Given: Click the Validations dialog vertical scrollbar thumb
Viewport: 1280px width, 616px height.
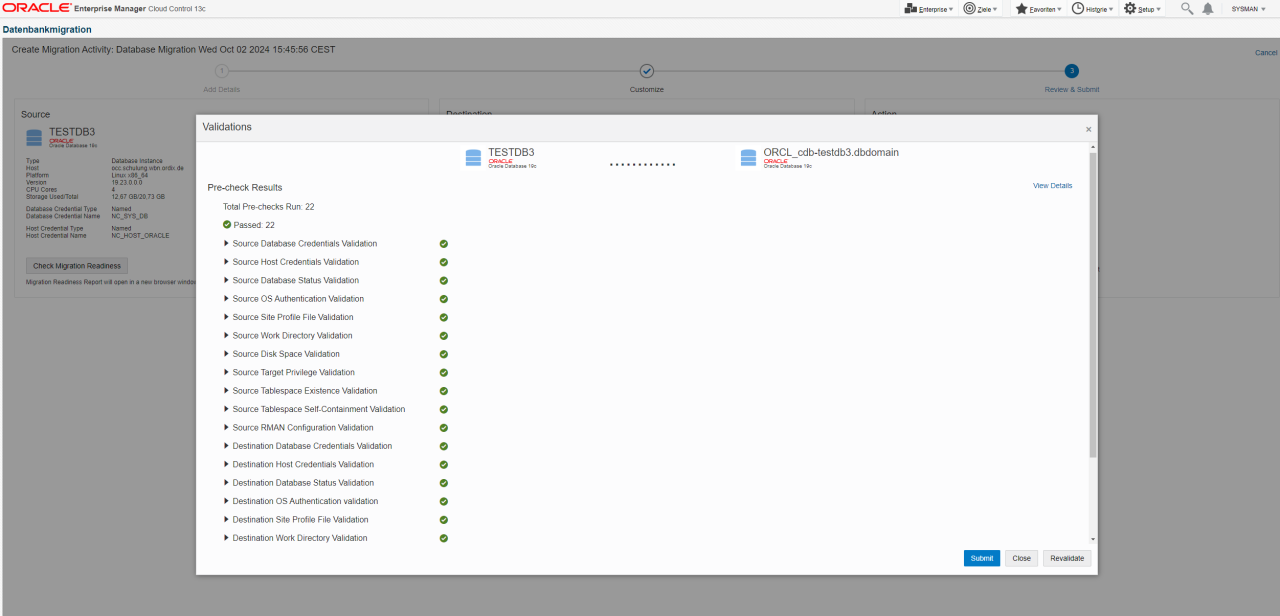Looking at the screenshot, I should tap(1093, 305).
